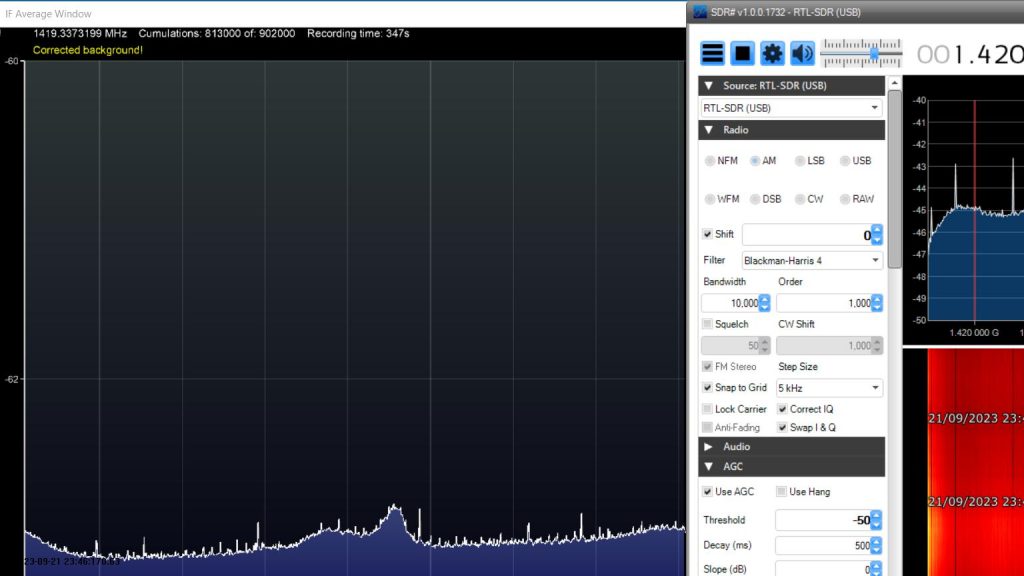The width and height of the screenshot is (1024, 576).
Task: Mute audio with the speaker icon
Action: 802,53
